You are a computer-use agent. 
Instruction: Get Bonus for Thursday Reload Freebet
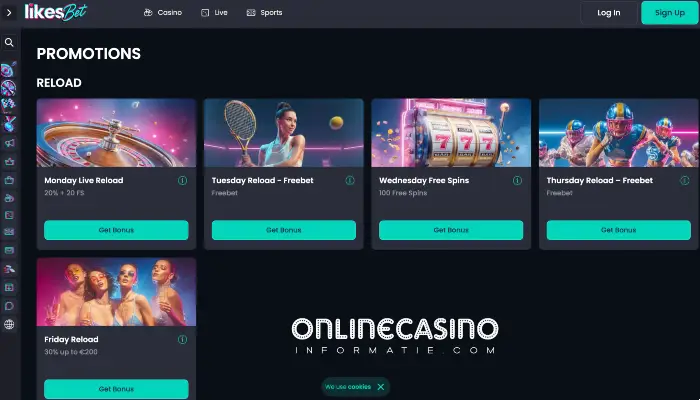click(x=619, y=230)
